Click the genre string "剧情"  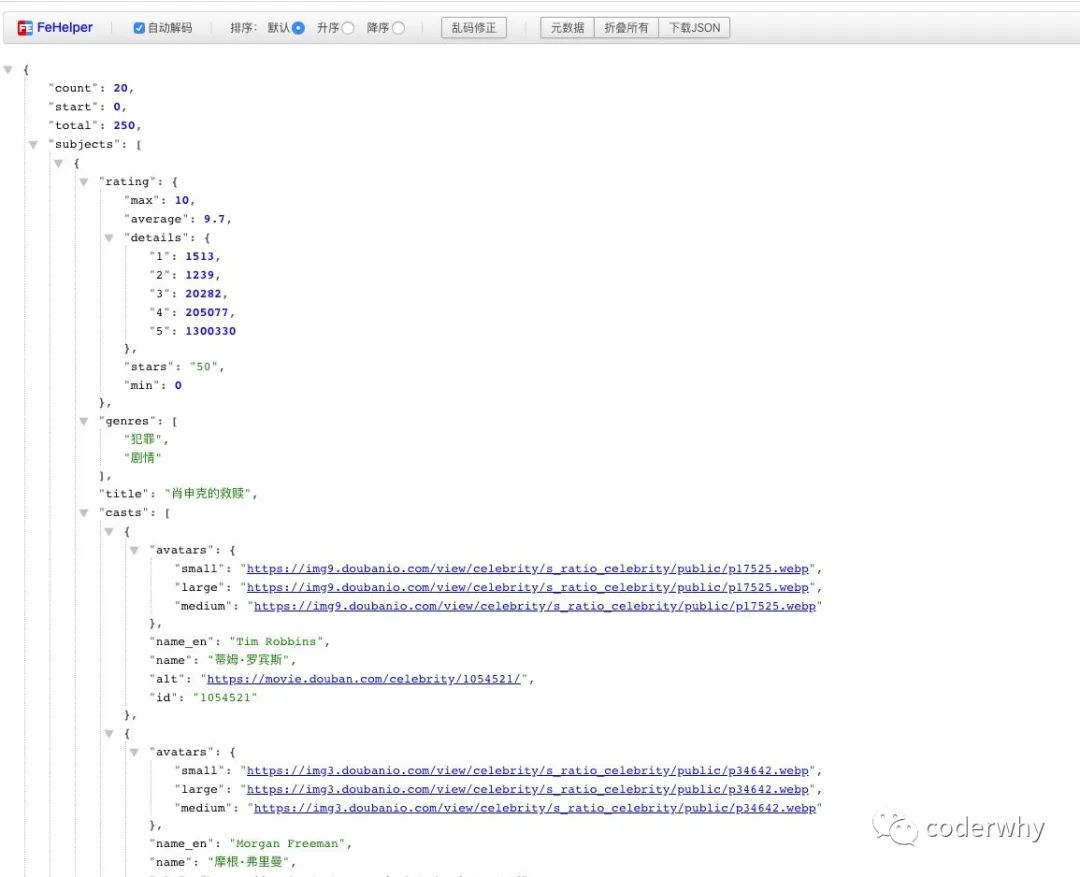pyautogui.click(x=143, y=457)
